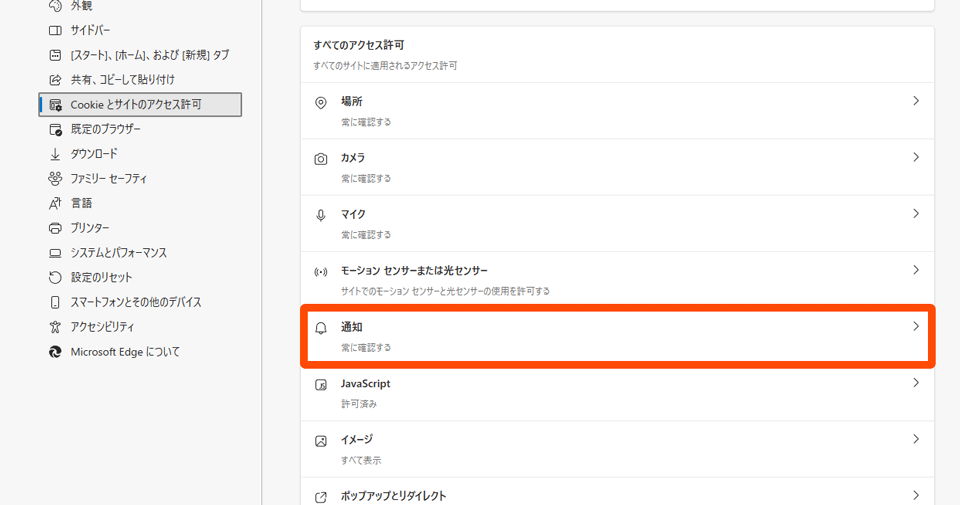Expand the 場所 permission chevron
960x505 pixels.
[x=915, y=102]
